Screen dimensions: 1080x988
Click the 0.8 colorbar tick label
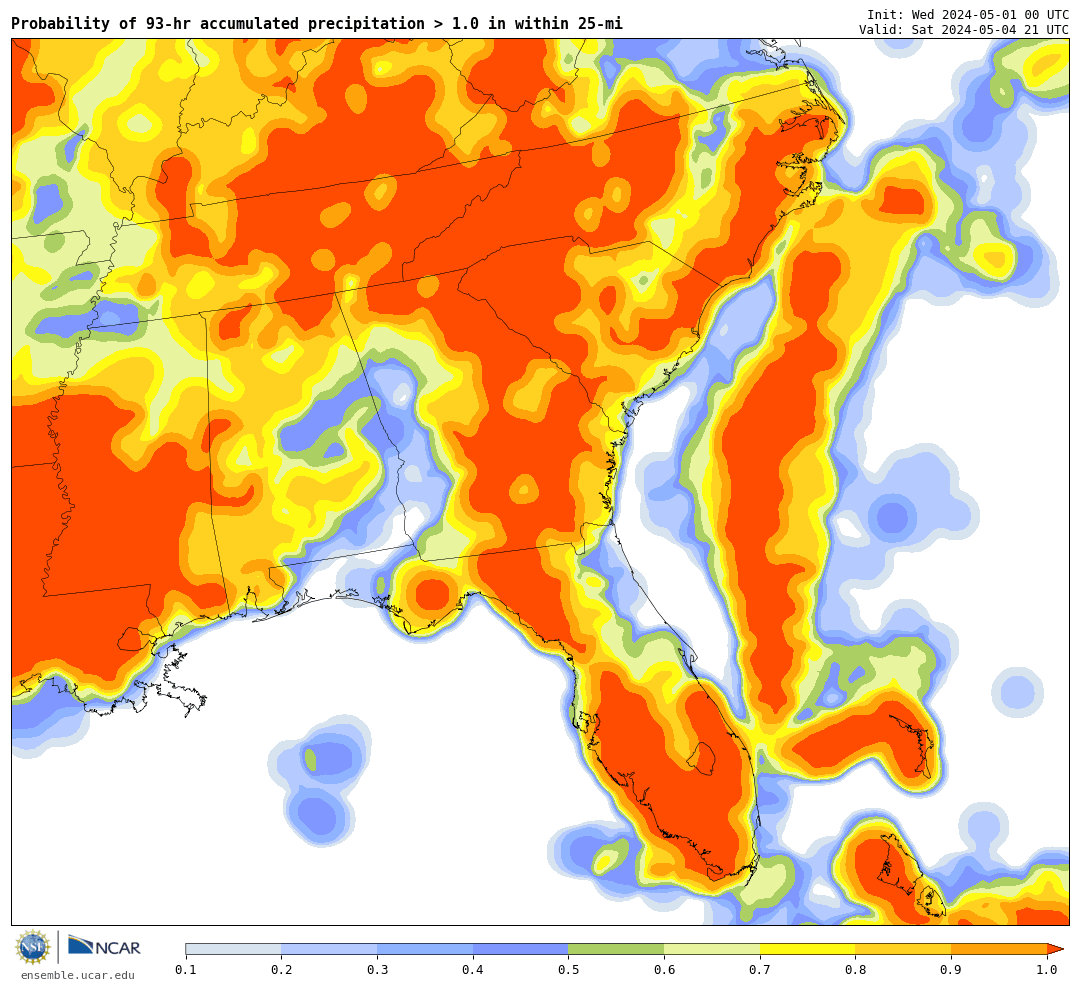(x=855, y=970)
